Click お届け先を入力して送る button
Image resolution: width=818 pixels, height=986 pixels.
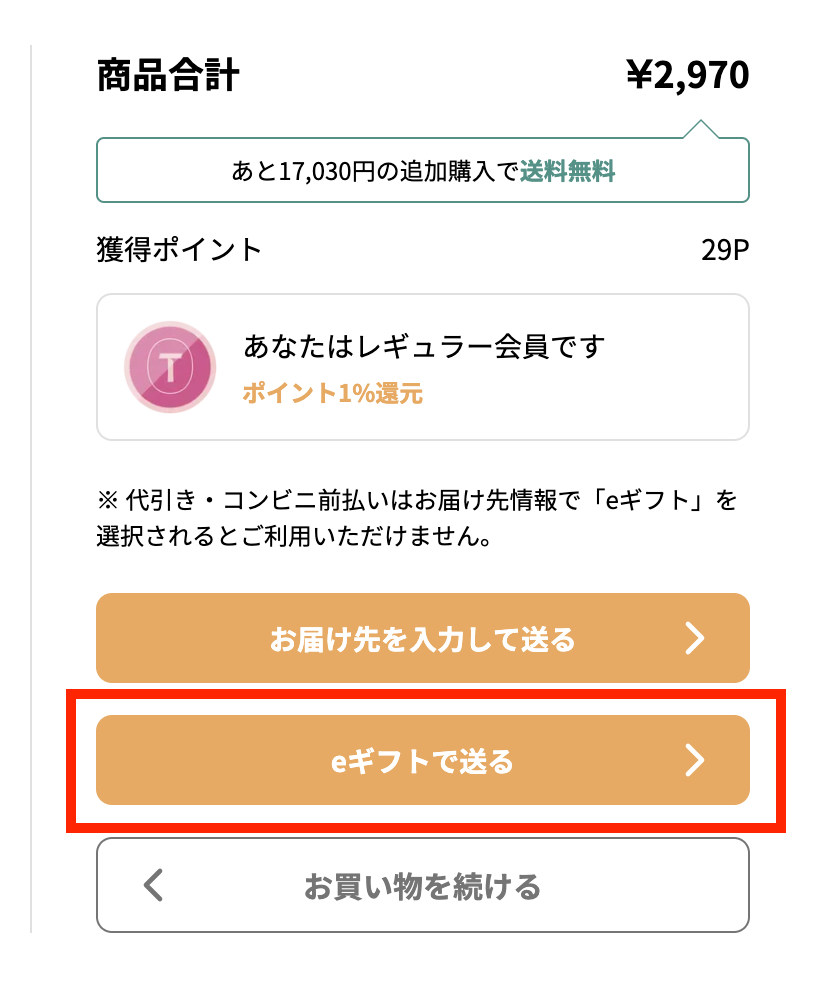(420, 637)
